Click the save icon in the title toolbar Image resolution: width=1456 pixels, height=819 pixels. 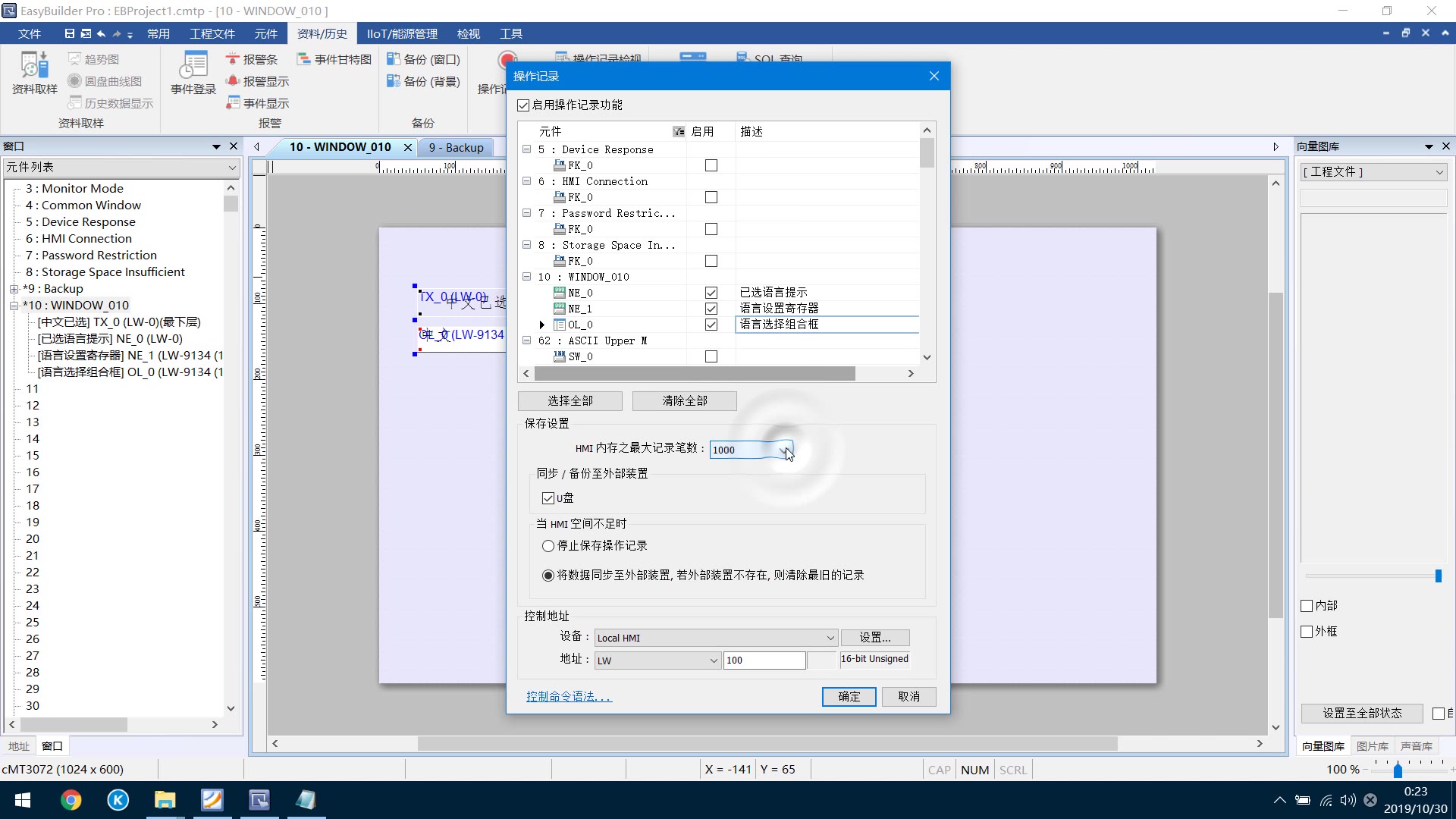69,33
